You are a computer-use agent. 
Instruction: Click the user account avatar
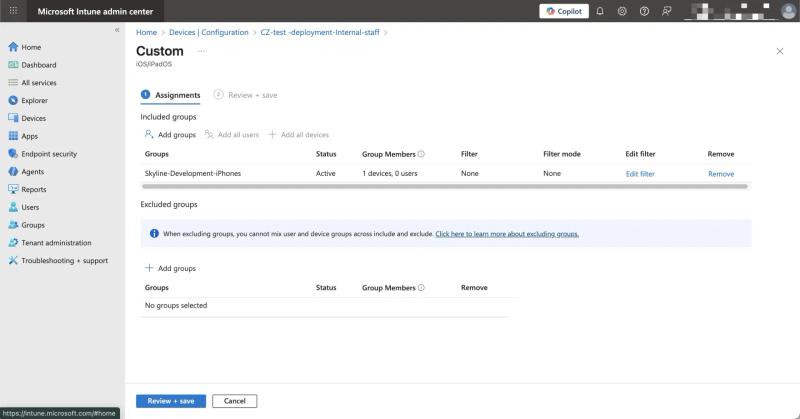coord(789,11)
